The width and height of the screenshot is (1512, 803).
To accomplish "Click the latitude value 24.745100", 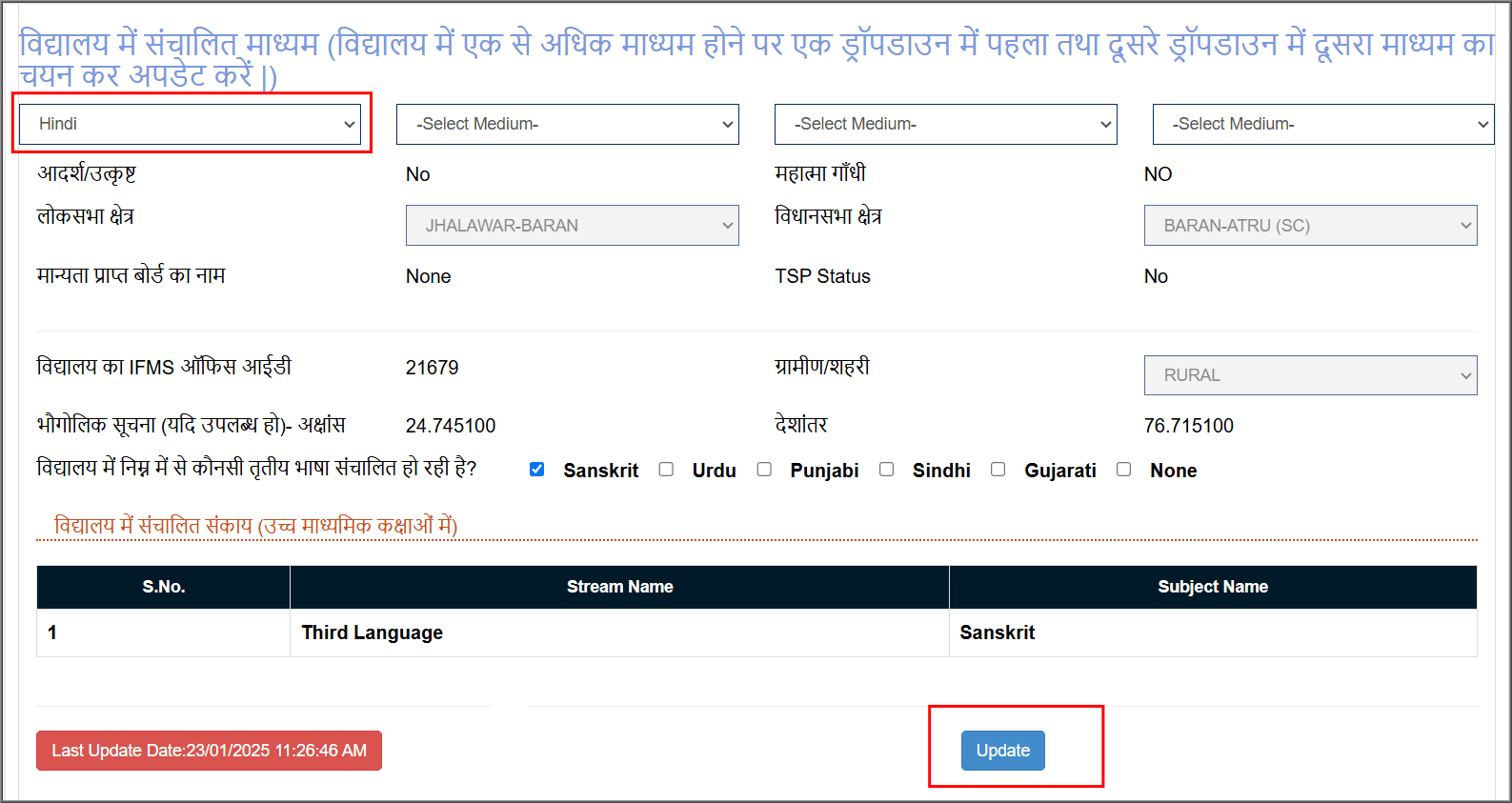I will pos(451,426).
